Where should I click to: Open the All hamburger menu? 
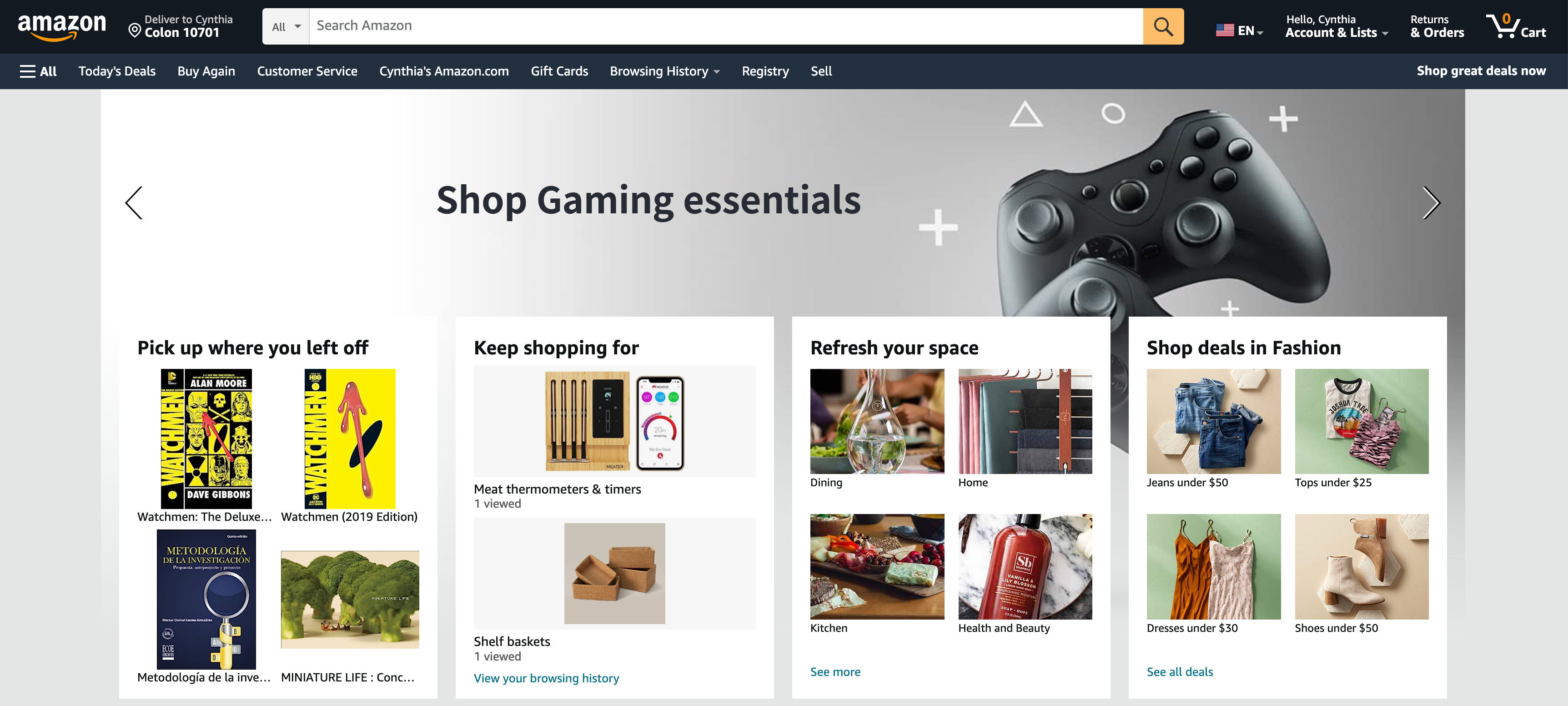tap(38, 71)
